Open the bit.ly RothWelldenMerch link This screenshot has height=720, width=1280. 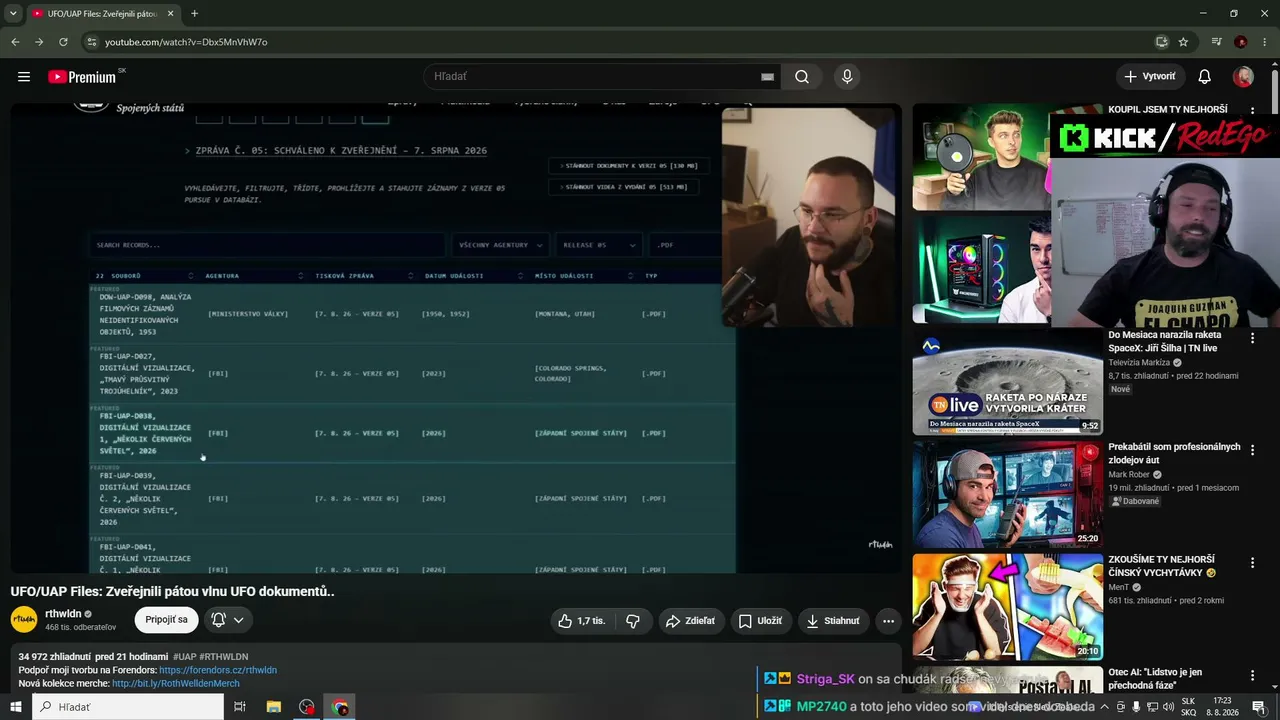click(x=176, y=684)
